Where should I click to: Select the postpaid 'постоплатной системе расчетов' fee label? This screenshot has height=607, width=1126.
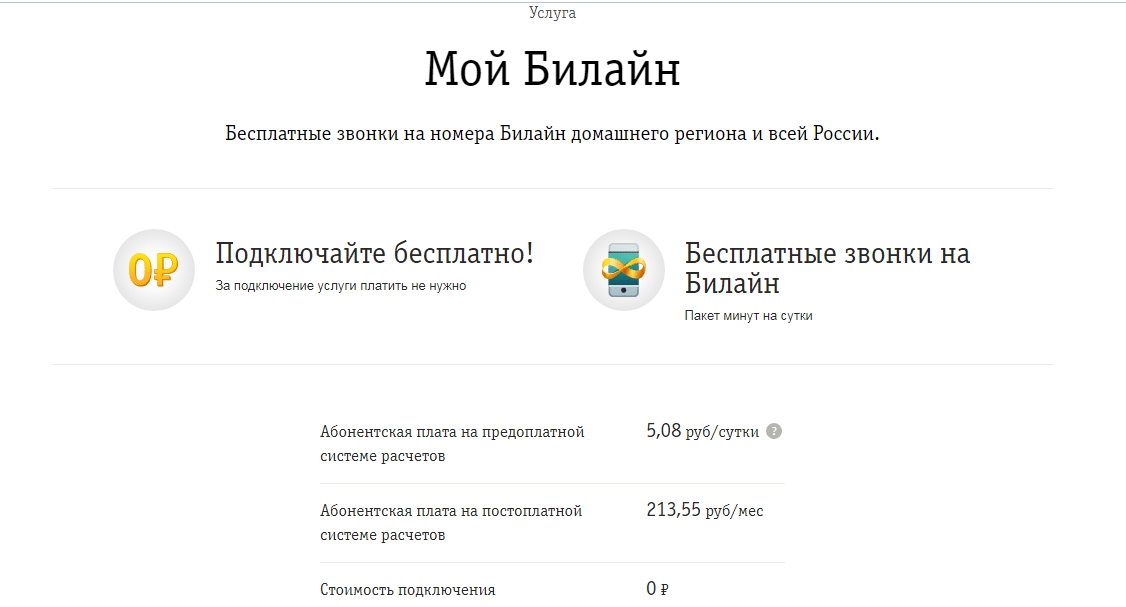[x=451, y=523]
